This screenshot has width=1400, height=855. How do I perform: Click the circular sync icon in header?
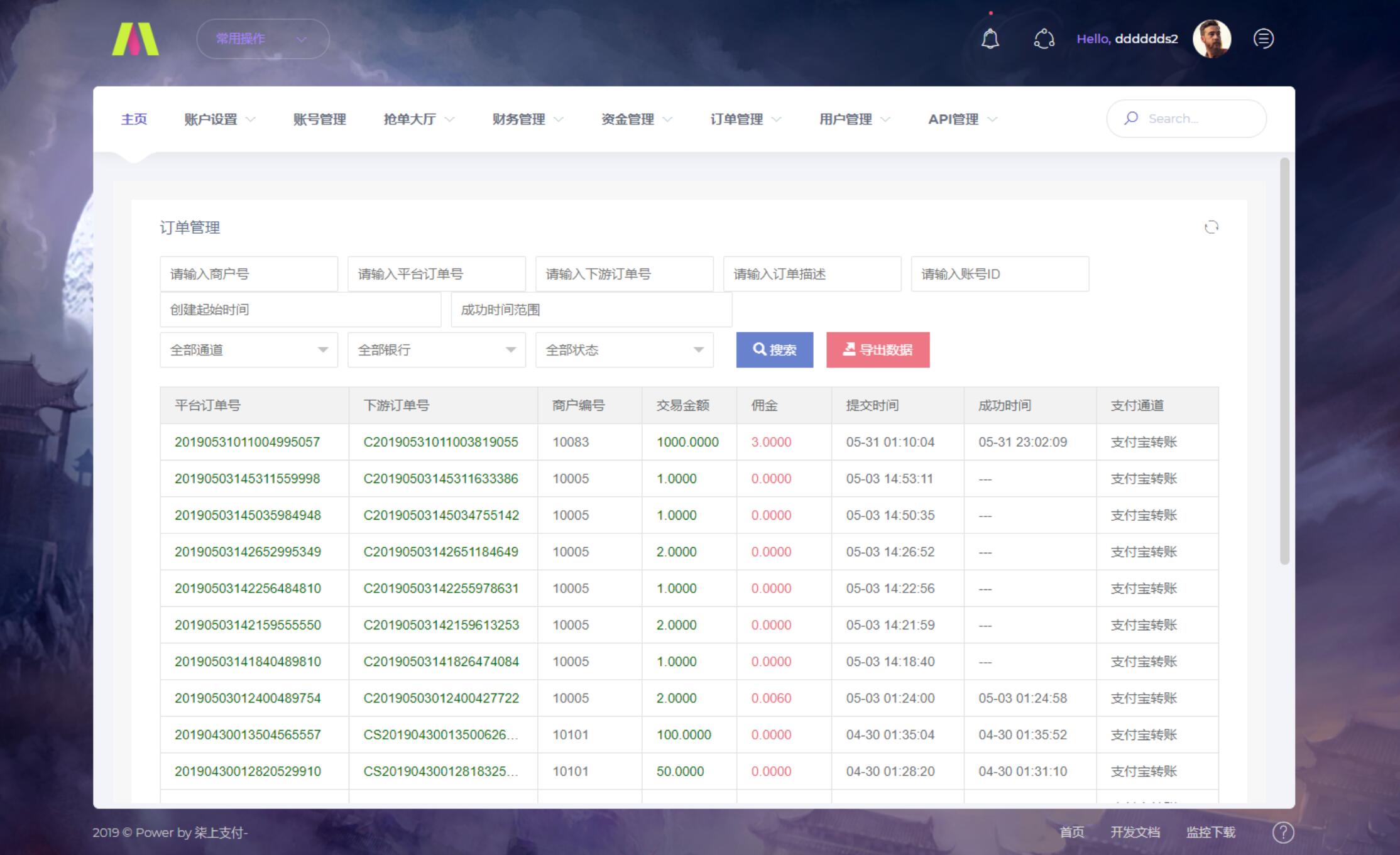1044,39
